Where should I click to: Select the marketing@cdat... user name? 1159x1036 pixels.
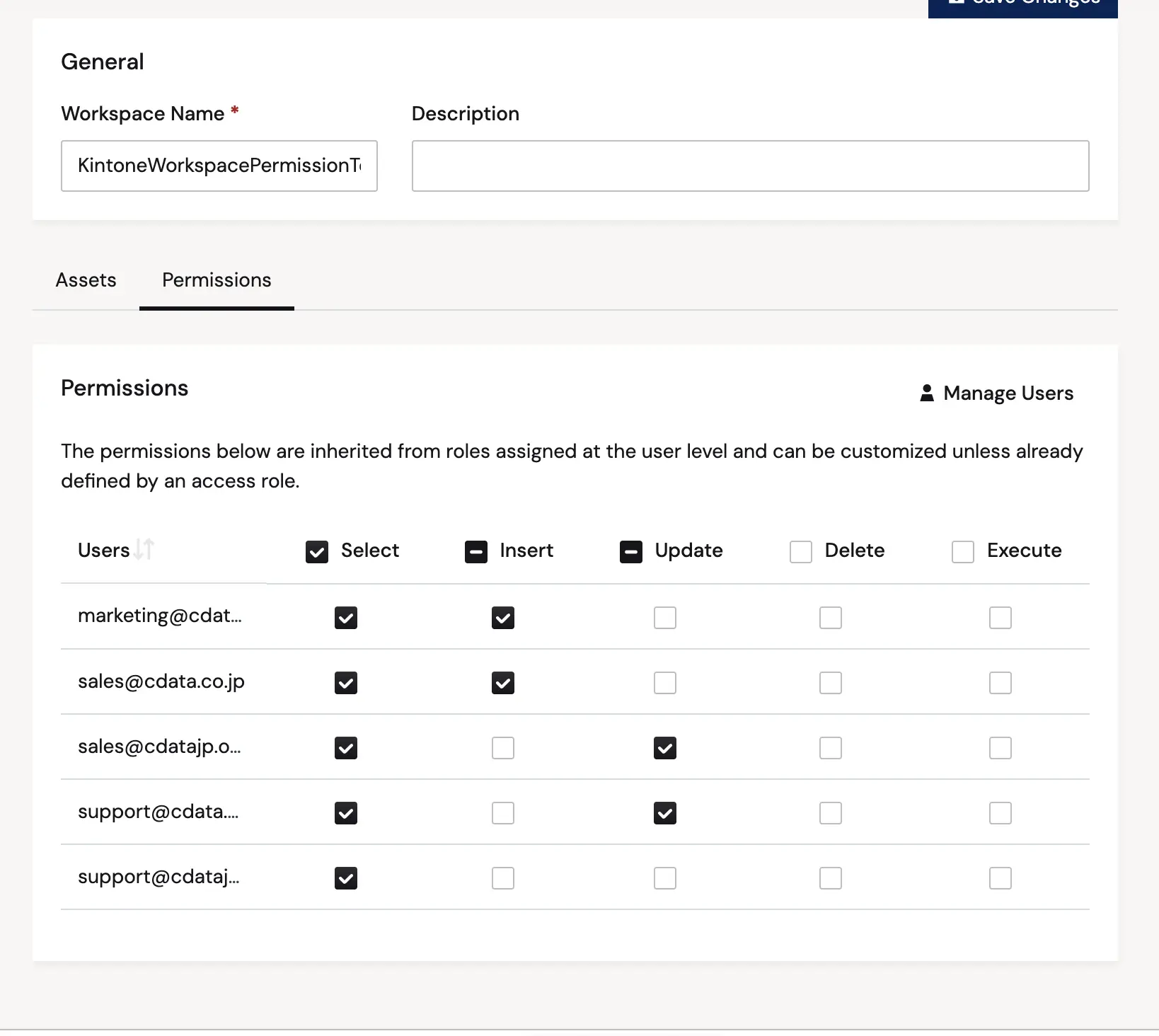point(160,616)
